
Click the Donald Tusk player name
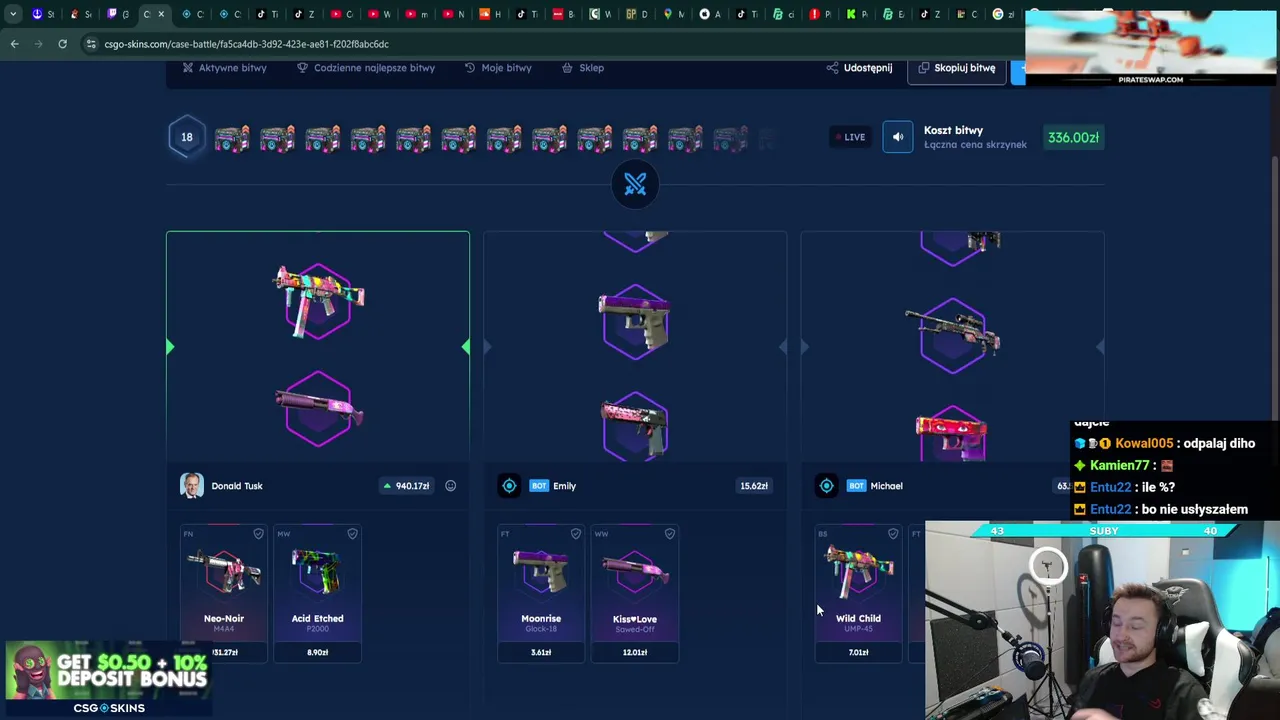[x=237, y=486]
